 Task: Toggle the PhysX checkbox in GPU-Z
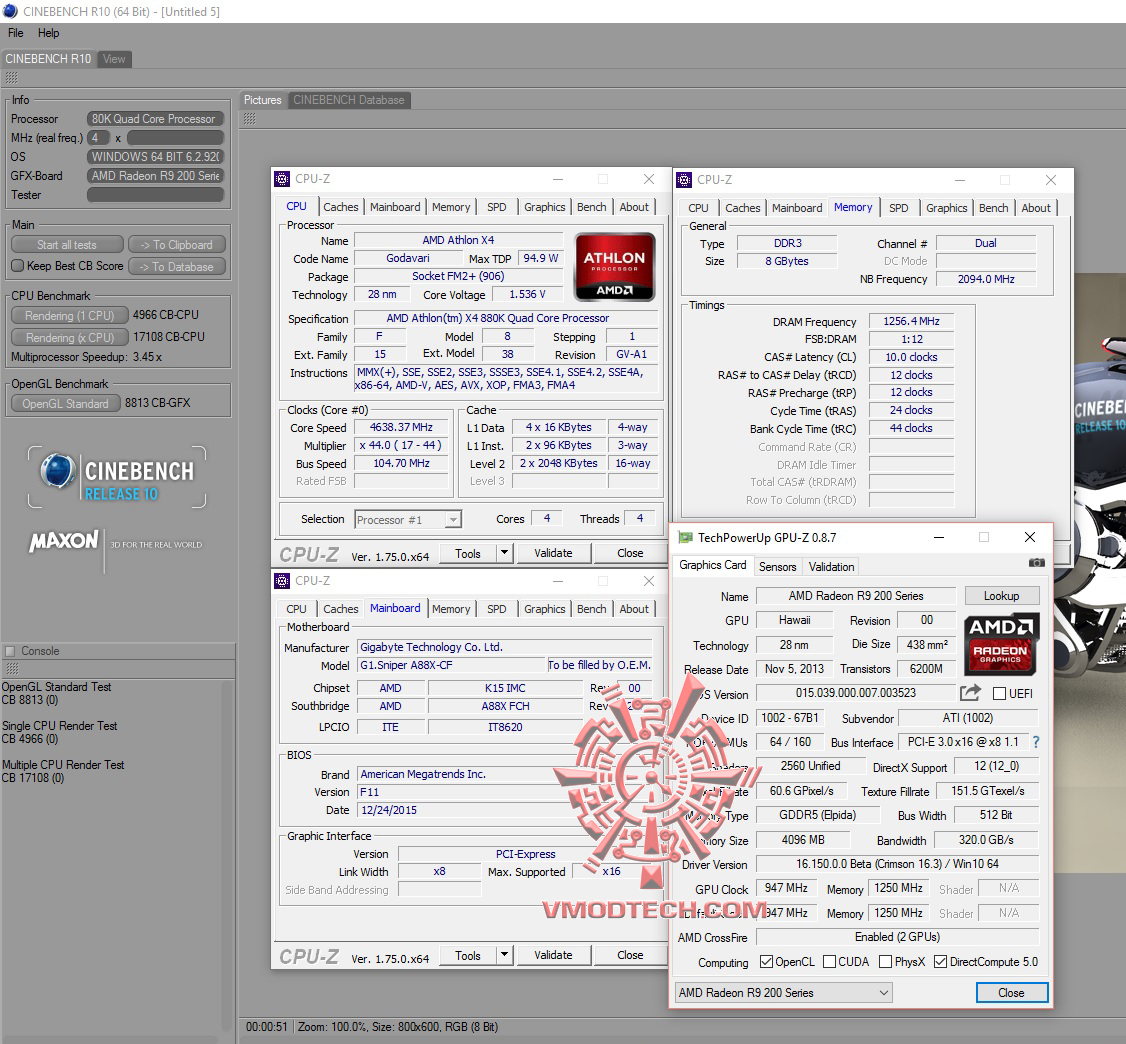tap(885, 961)
